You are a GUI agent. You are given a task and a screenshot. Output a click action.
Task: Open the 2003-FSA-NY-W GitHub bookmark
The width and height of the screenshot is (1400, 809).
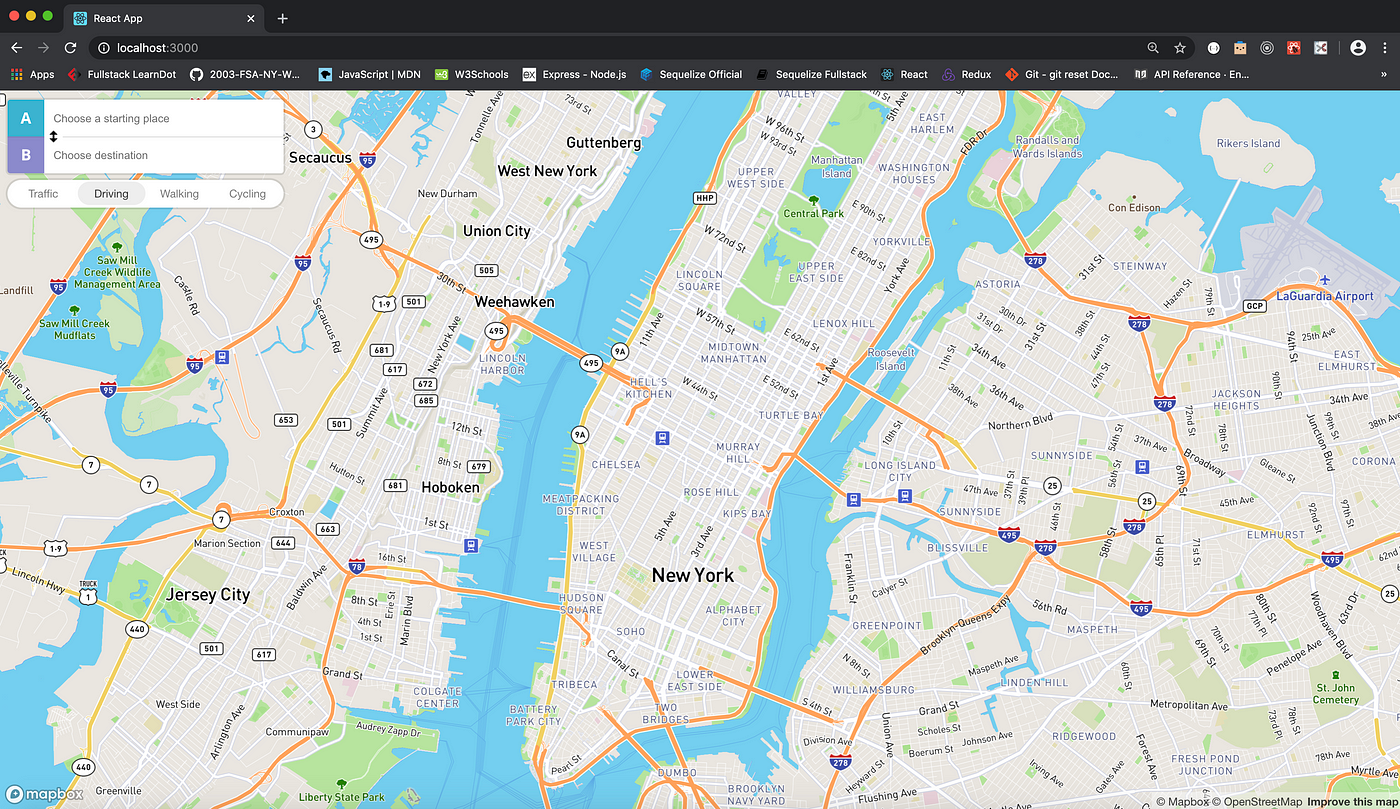(x=245, y=74)
